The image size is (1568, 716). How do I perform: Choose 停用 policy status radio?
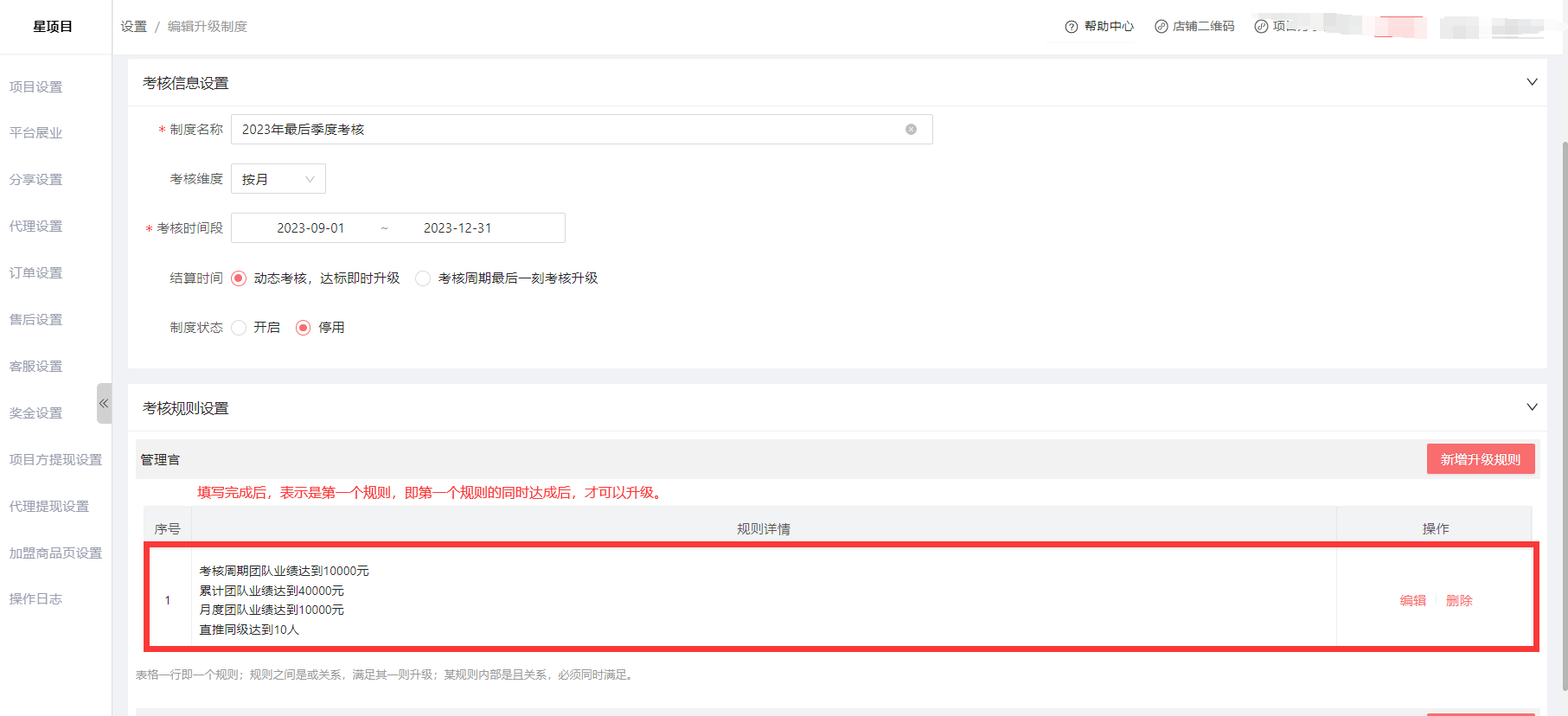[x=303, y=328]
